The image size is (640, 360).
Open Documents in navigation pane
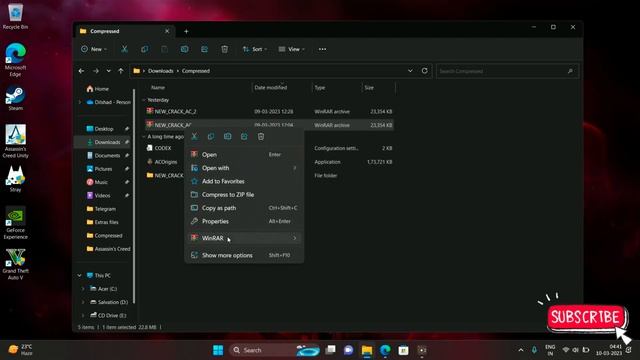point(104,156)
